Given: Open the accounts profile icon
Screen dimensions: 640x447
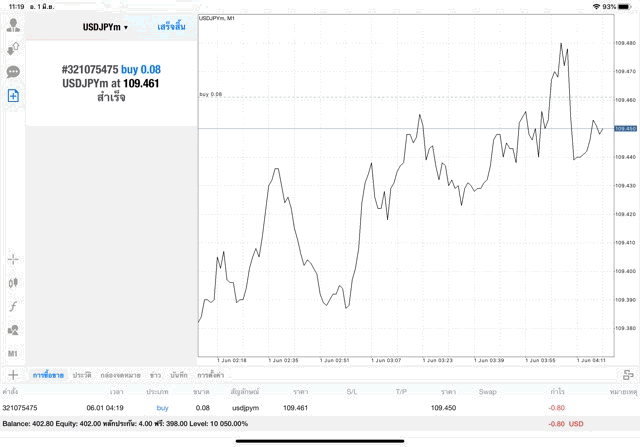Looking at the screenshot, I should [x=14, y=22].
